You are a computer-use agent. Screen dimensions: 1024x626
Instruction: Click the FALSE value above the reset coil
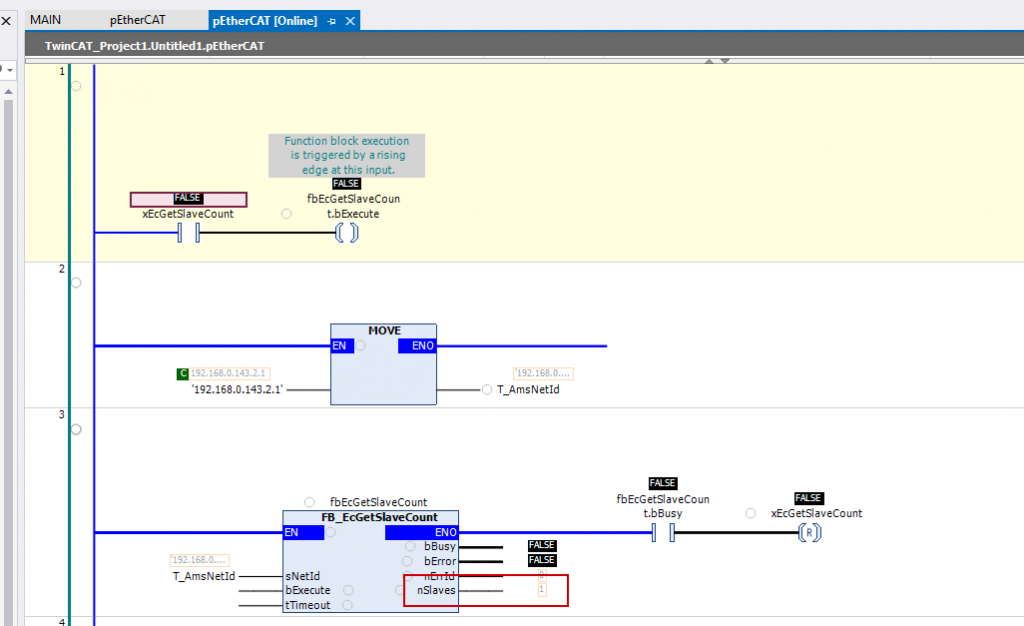coord(808,498)
